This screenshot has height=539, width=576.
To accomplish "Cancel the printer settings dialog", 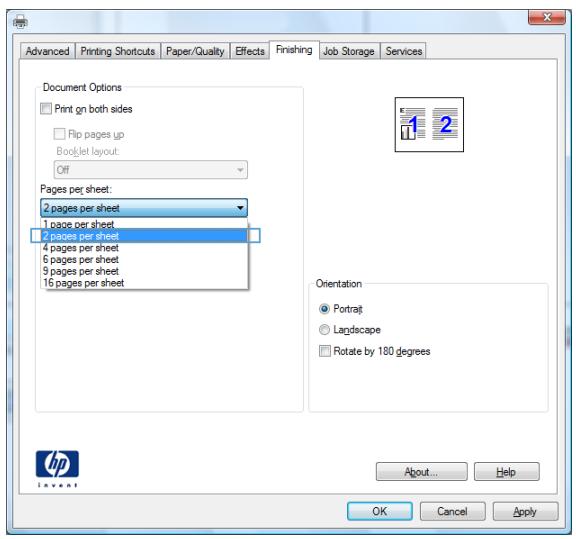I will [453, 511].
